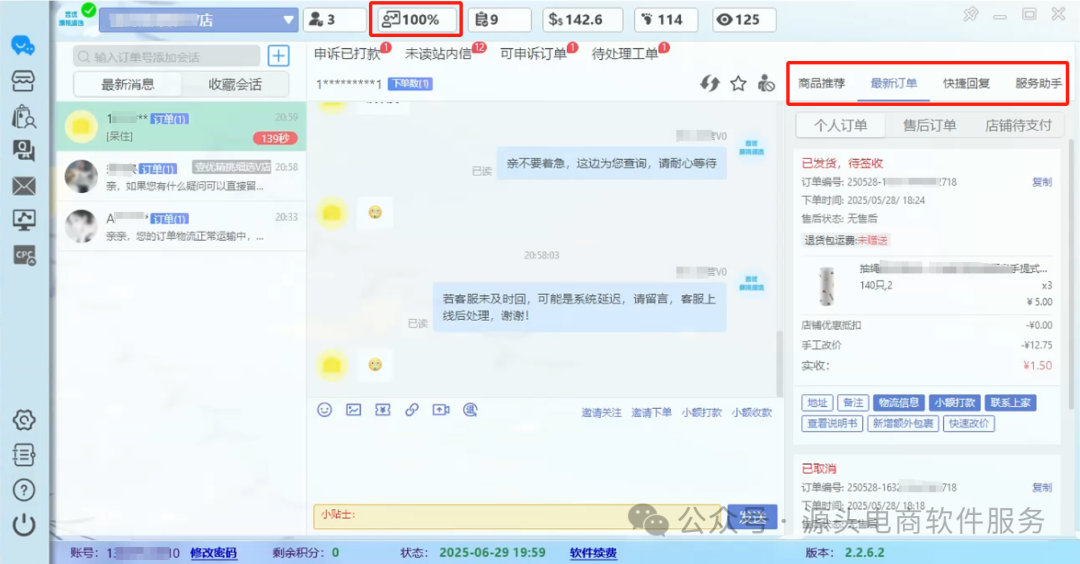This screenshot has height=564, width=1080.
Task: Switch to 收藏会话 tab
Action: [x=235, y=85]
